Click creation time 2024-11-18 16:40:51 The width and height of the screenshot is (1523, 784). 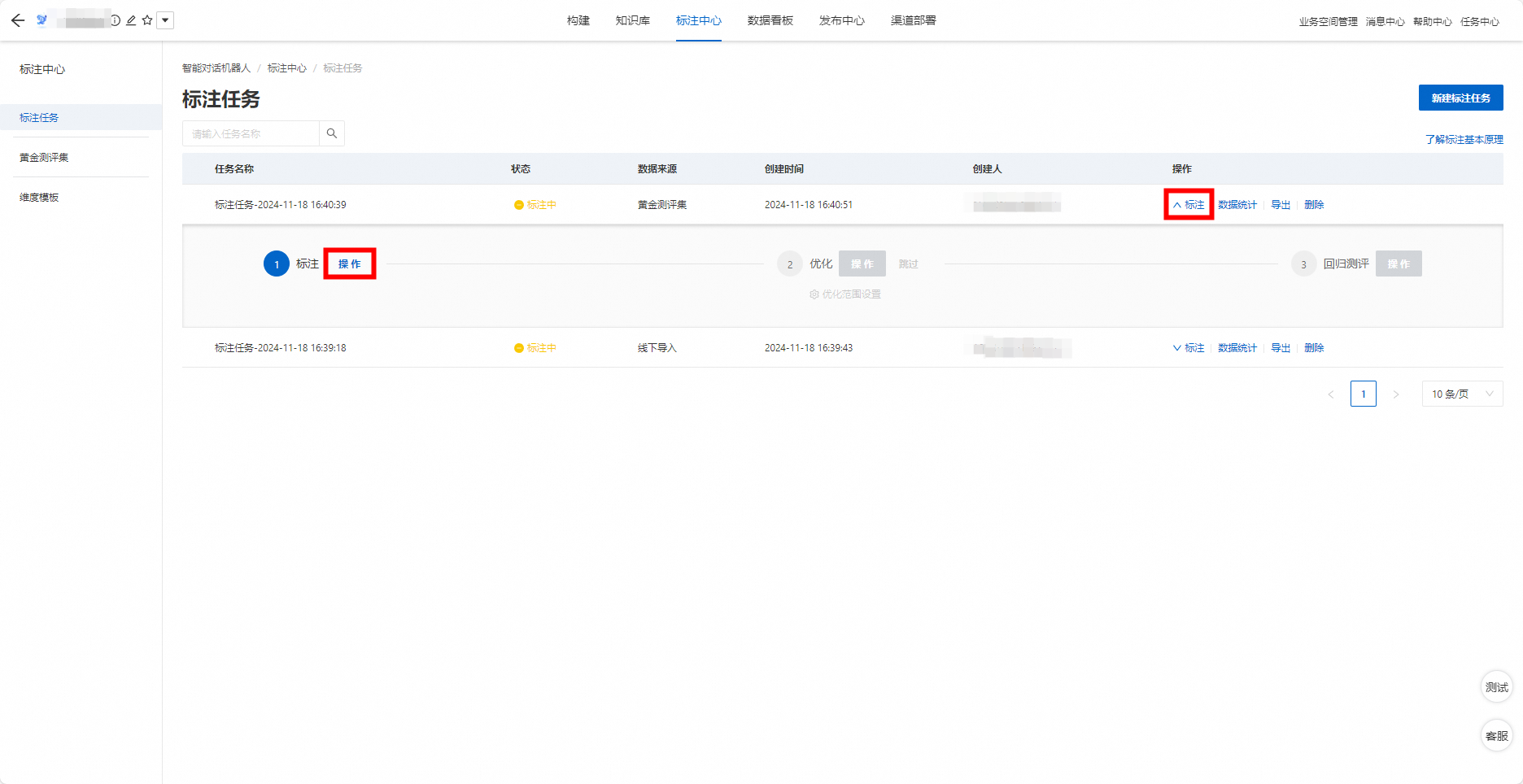click(x=809, y=205)
